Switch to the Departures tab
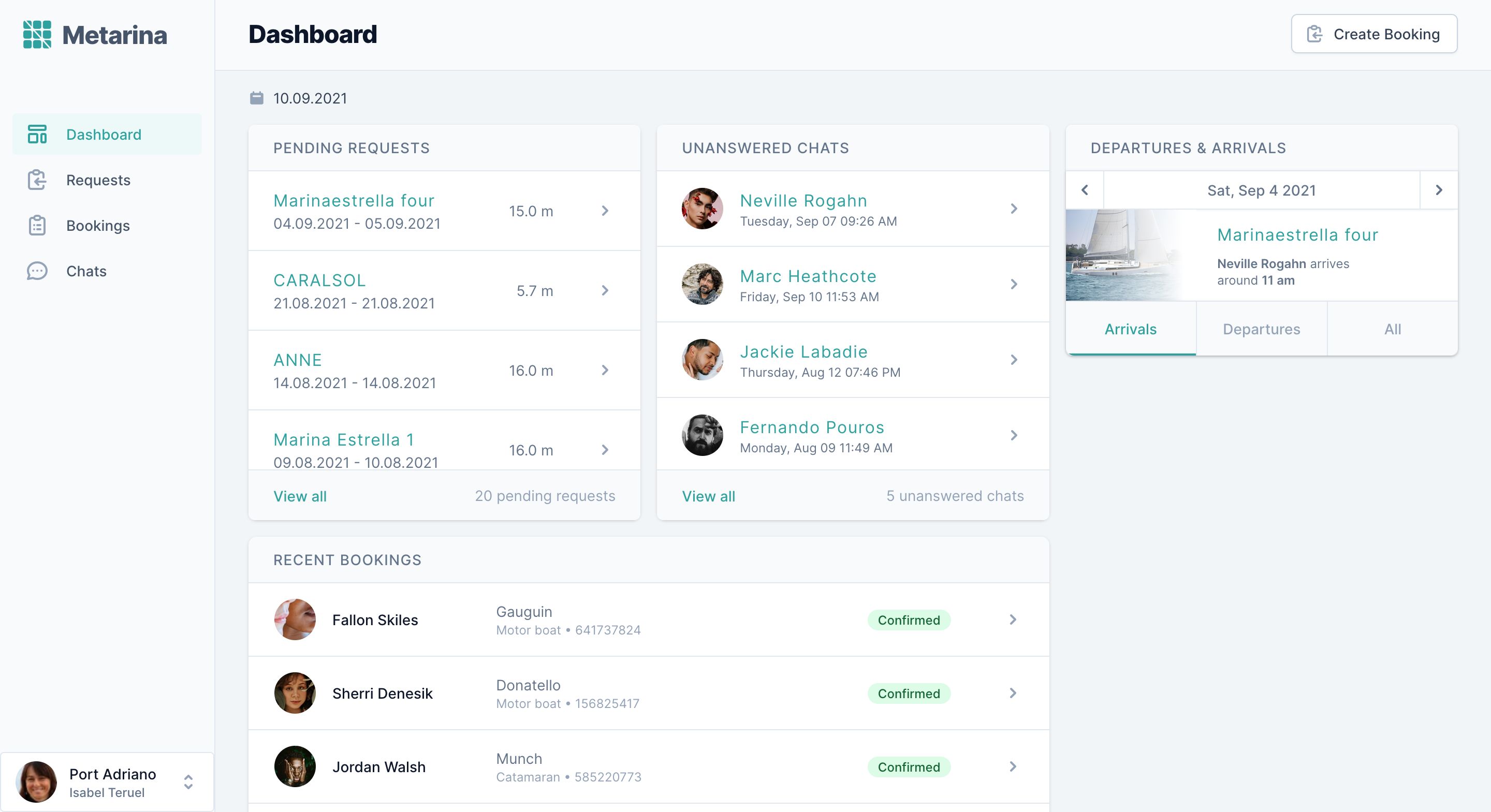 (1261, 329)
